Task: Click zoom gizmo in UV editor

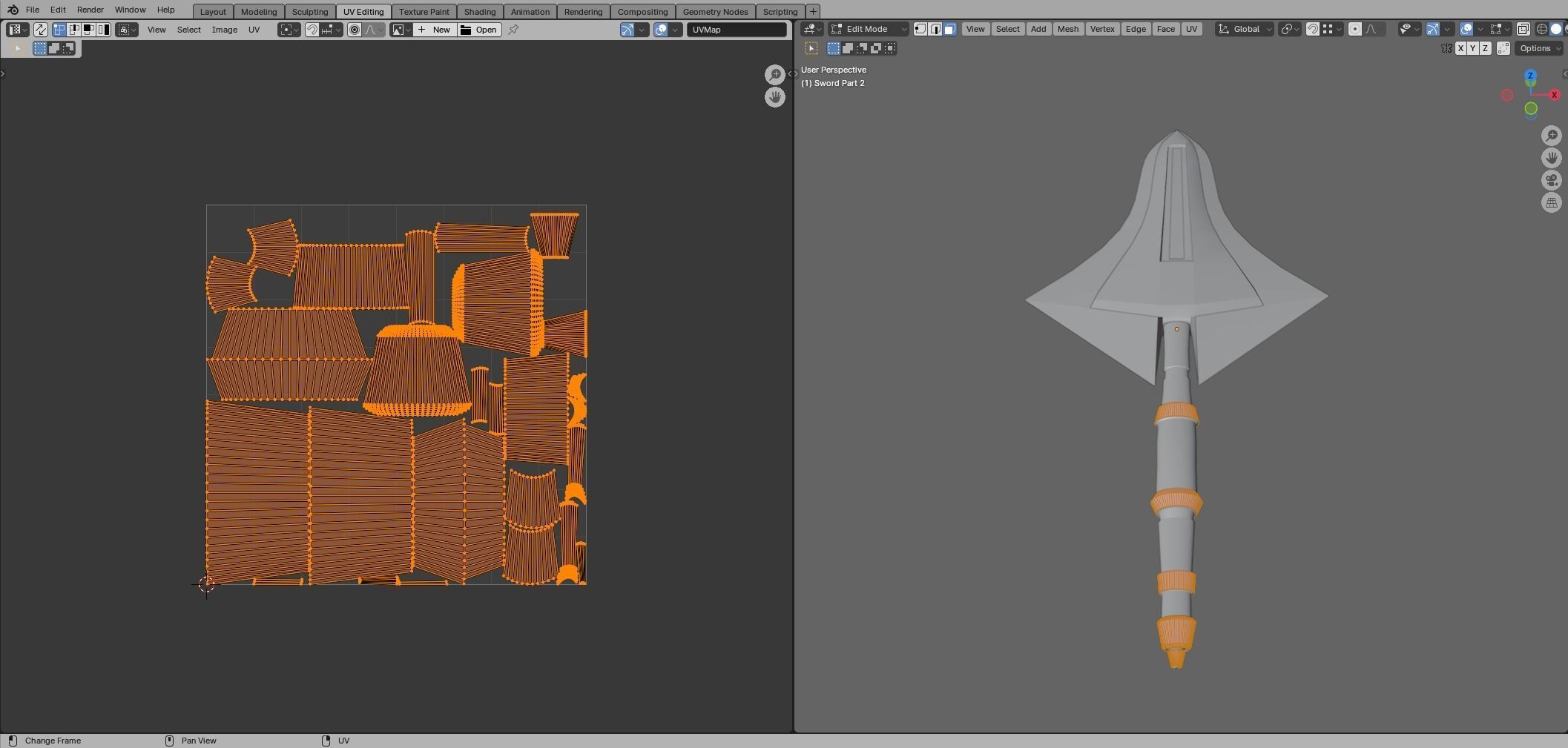Action: (775, 74)
